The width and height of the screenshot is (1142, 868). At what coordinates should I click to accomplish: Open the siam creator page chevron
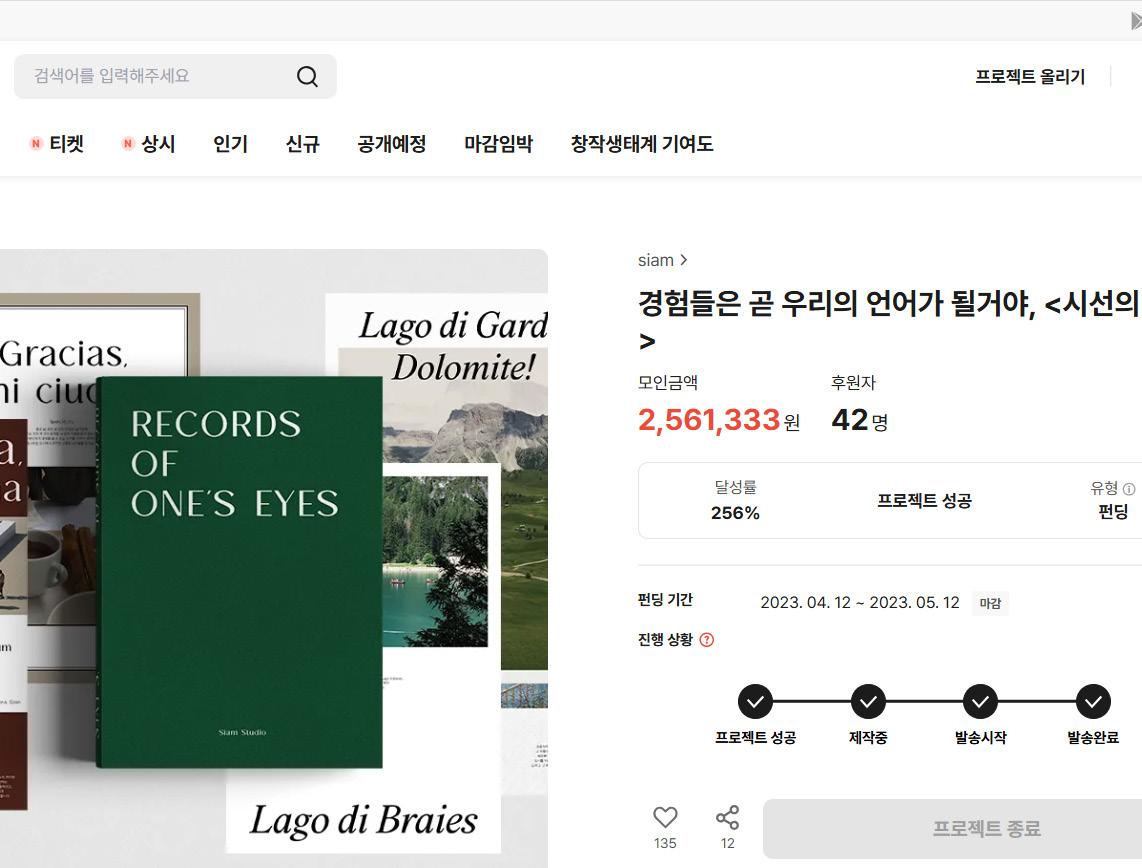coord(683,260)
